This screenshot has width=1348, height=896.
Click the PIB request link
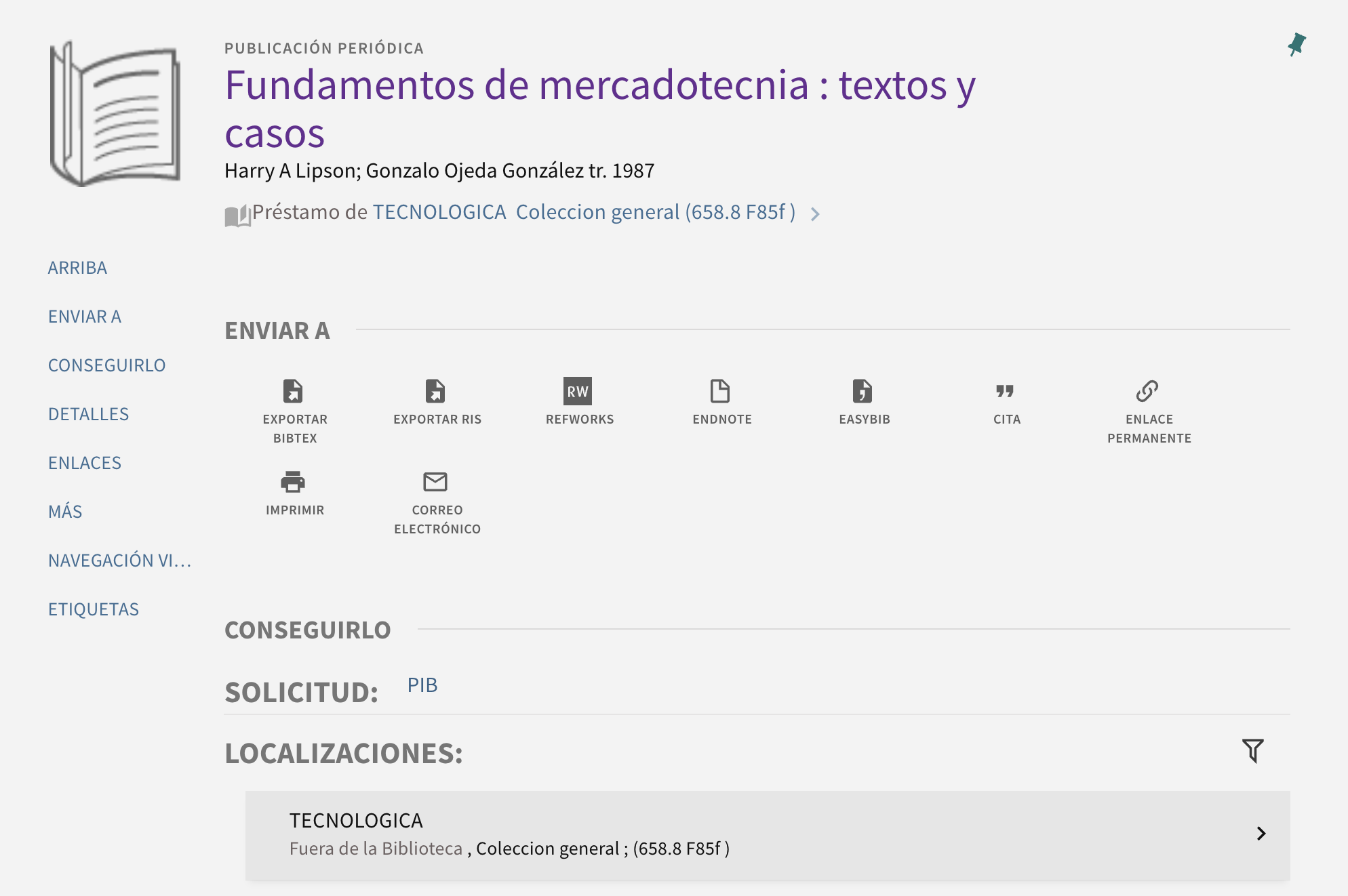(x=422, y=685)
